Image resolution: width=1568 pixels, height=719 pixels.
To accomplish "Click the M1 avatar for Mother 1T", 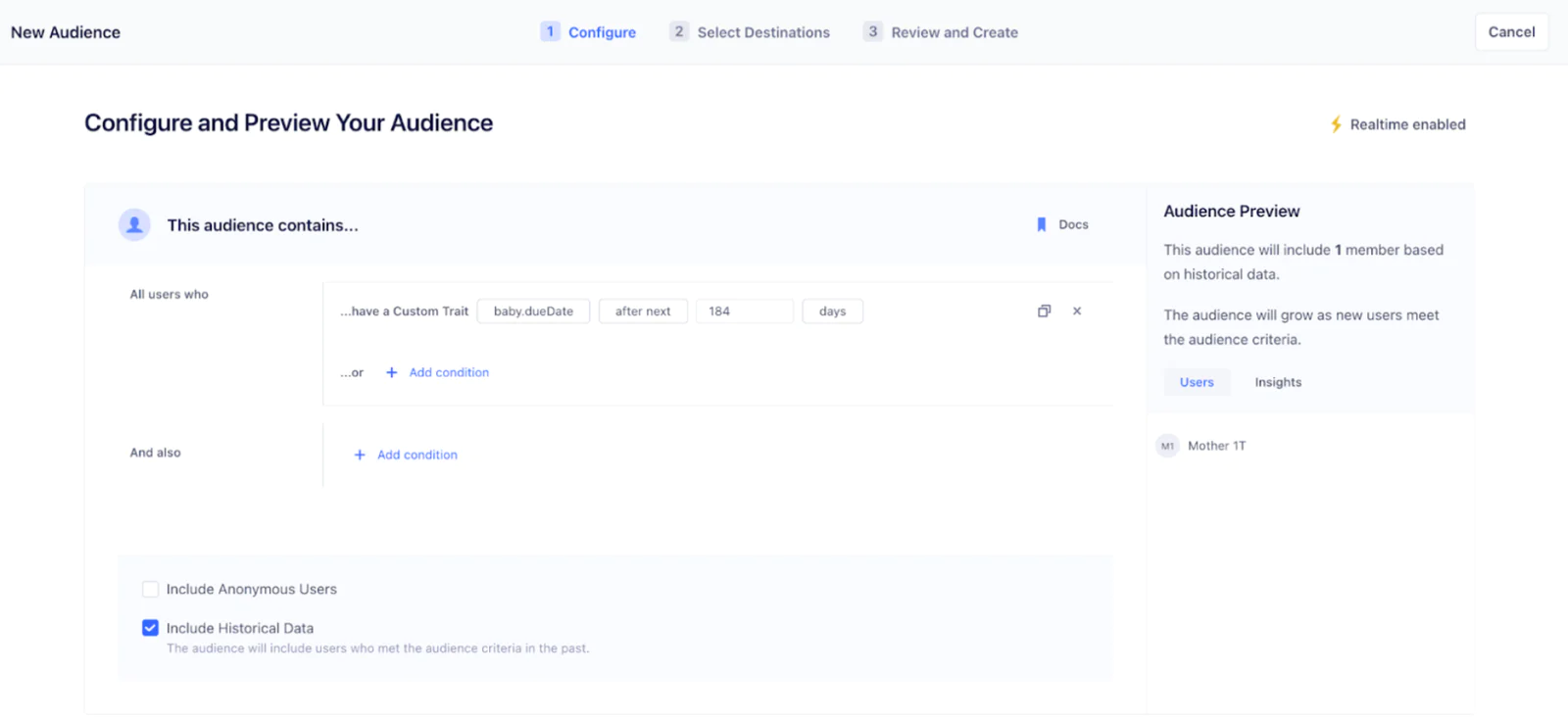I will click(1167, 446).
